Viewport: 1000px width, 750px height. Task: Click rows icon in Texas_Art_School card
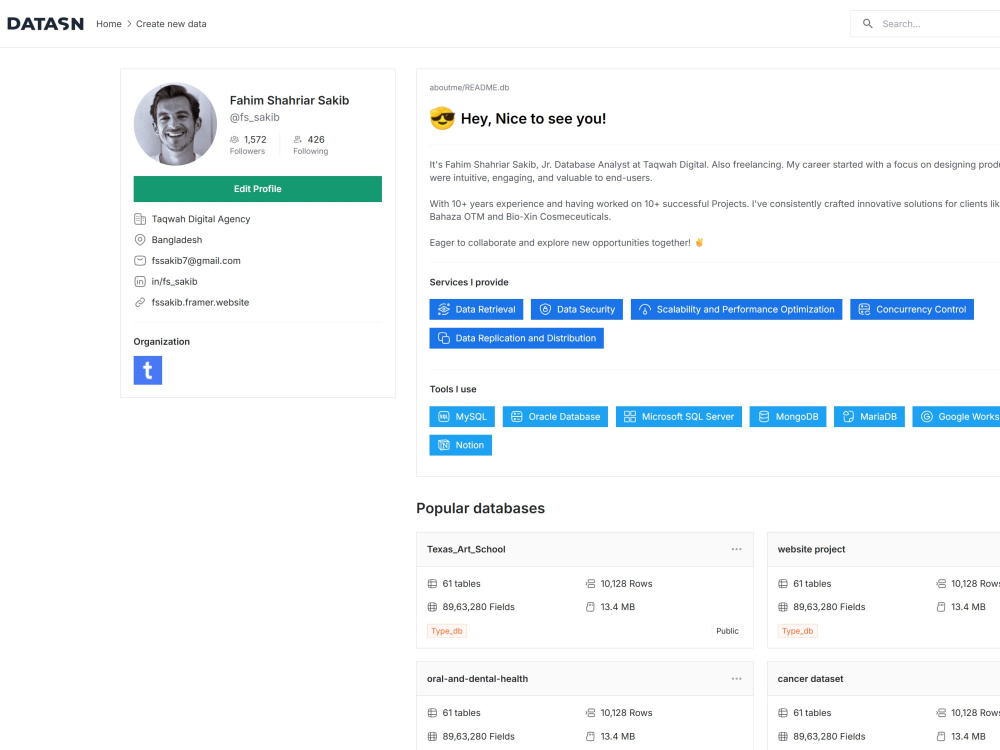[x=591, y=584]
